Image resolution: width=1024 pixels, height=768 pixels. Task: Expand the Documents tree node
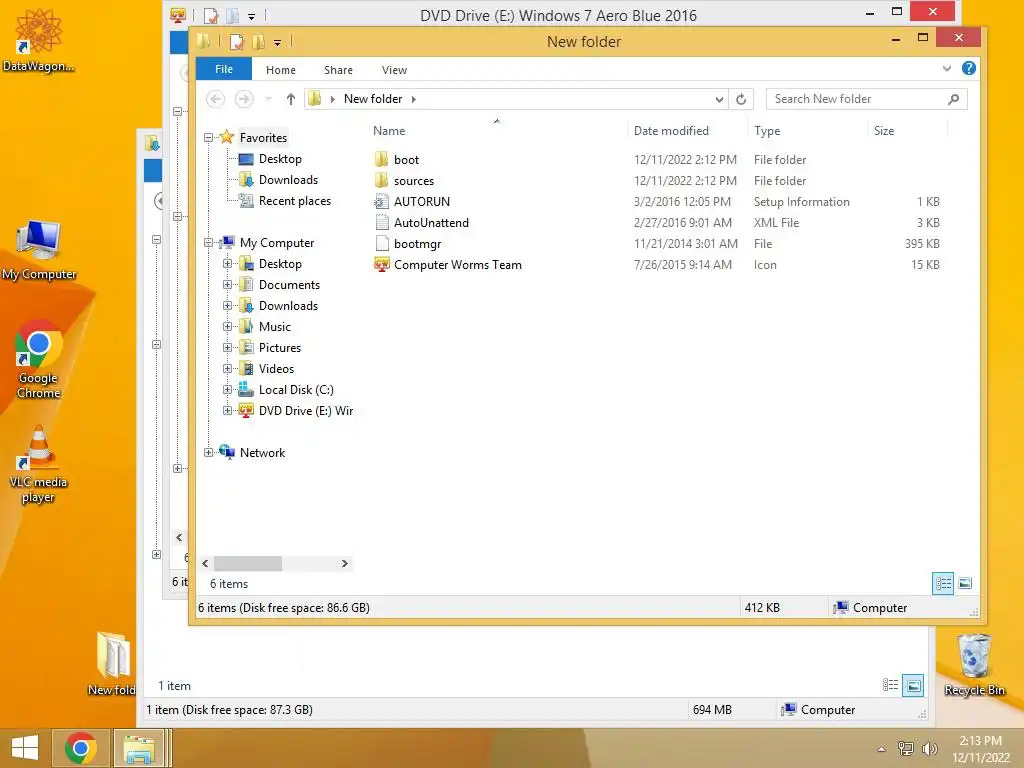pyautogui.click(x=227, y=285)
